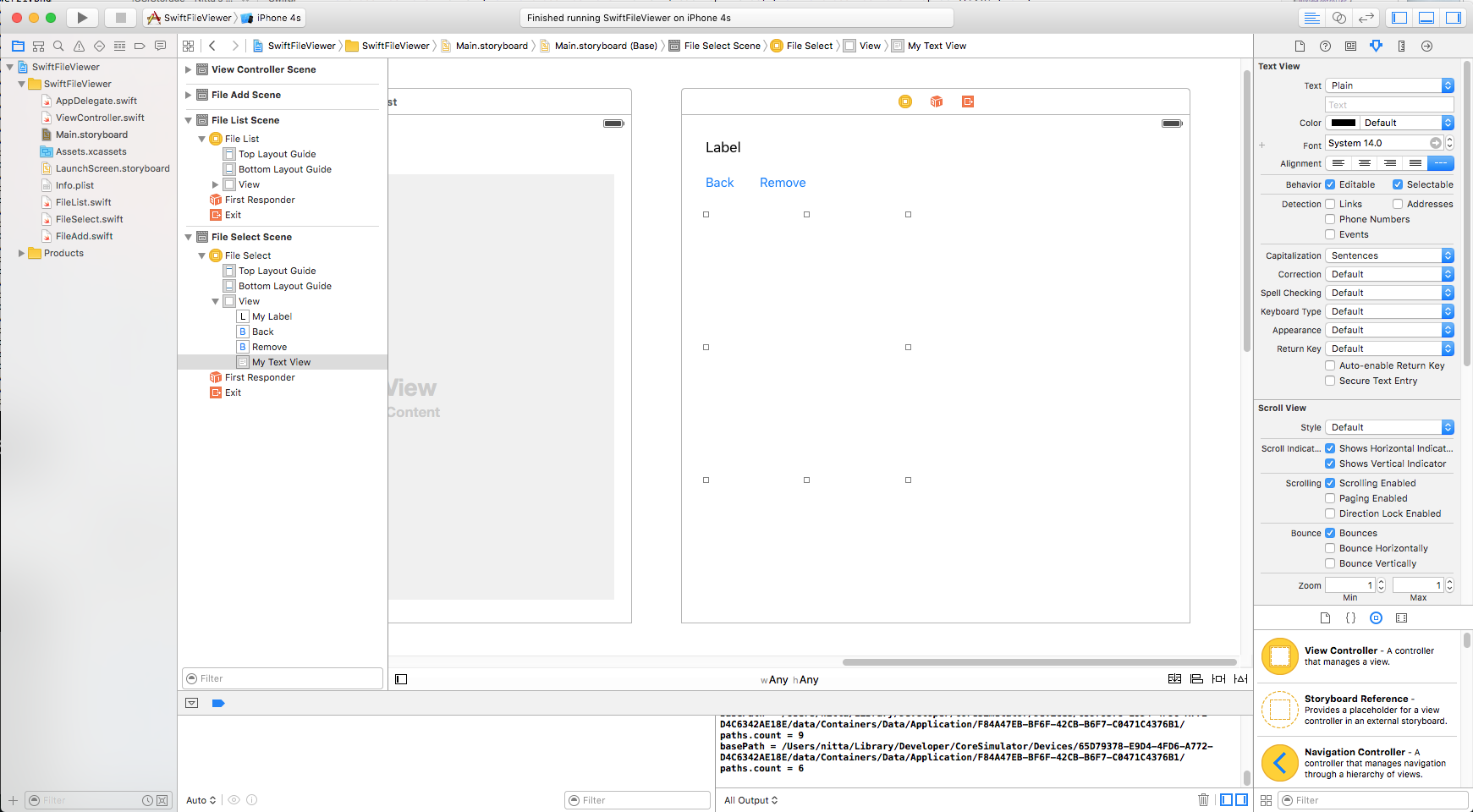Toggle the document outline panel
The height and width of the screenshot is (812, 1473).
click(x=401, y=679)
